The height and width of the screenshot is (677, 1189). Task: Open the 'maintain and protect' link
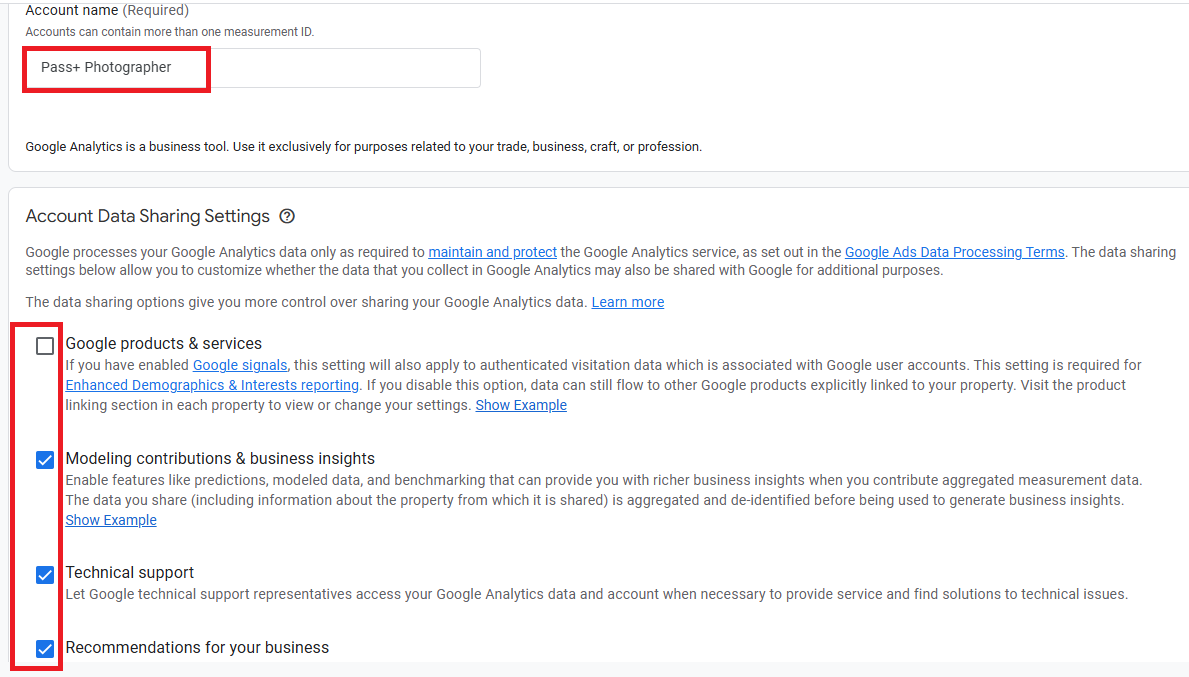click(x=492, y=252)
